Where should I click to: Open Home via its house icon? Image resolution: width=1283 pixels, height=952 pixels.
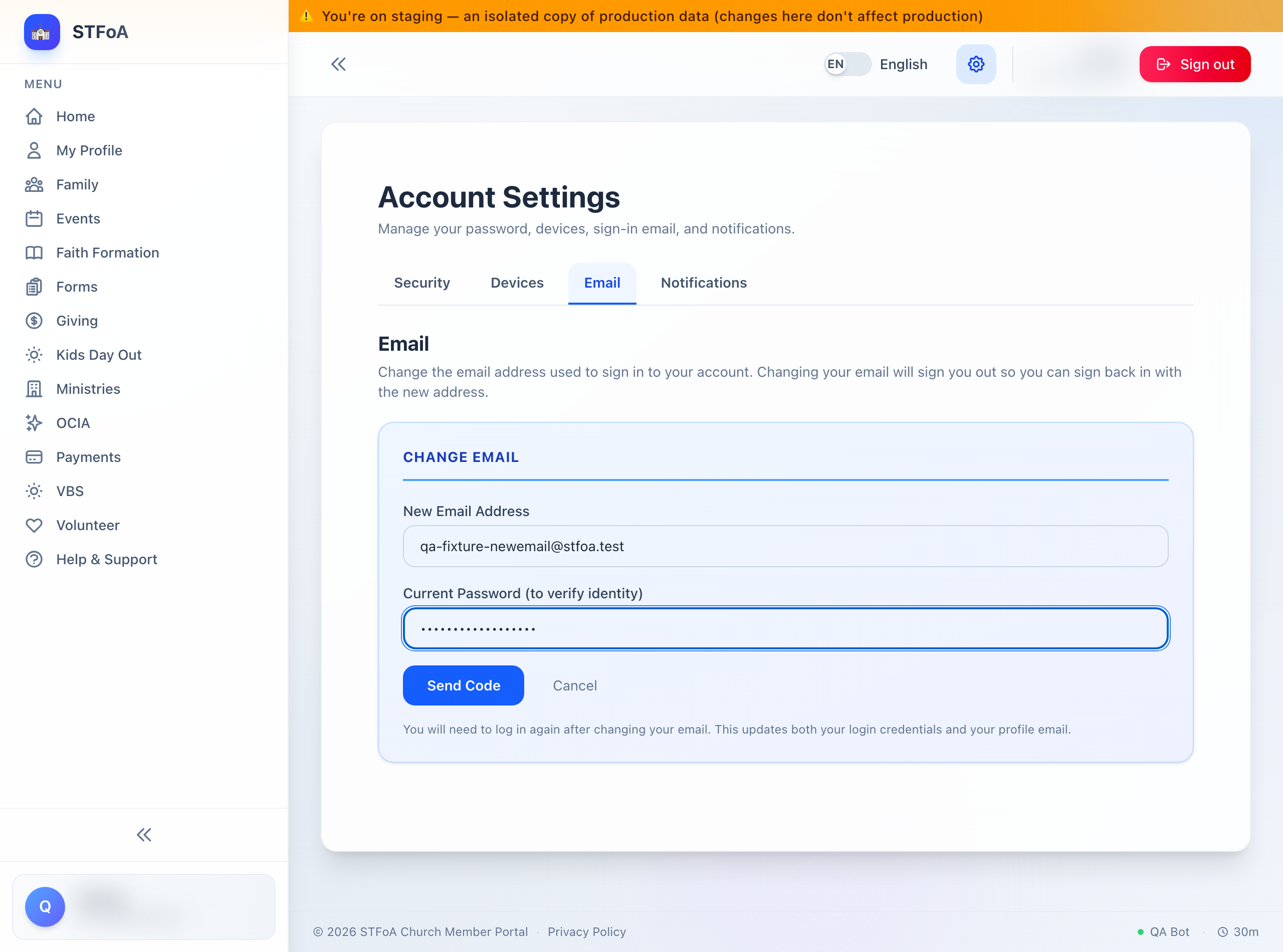pos(34,116)
